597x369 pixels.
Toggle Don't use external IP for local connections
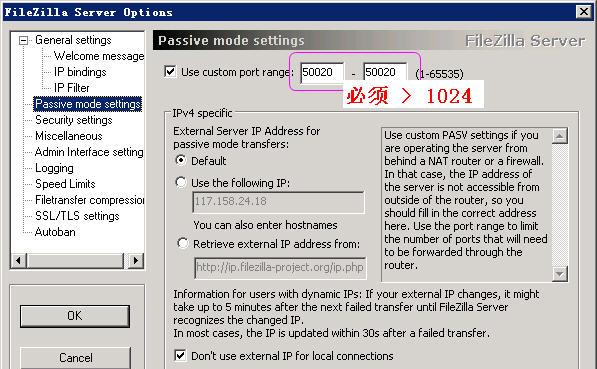[x=180, y=355]
